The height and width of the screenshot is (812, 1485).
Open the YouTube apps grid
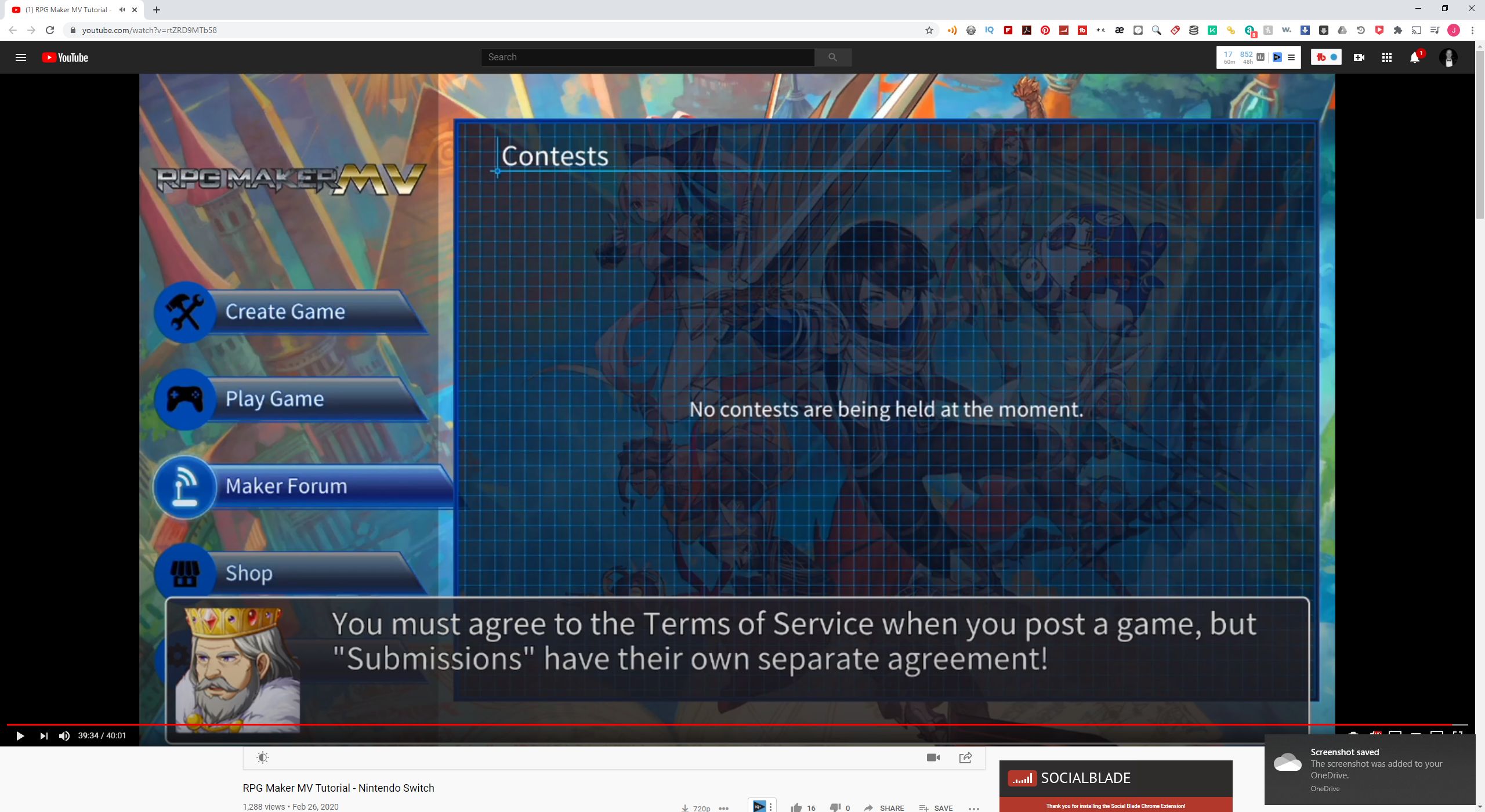(x=1387, y=57)
